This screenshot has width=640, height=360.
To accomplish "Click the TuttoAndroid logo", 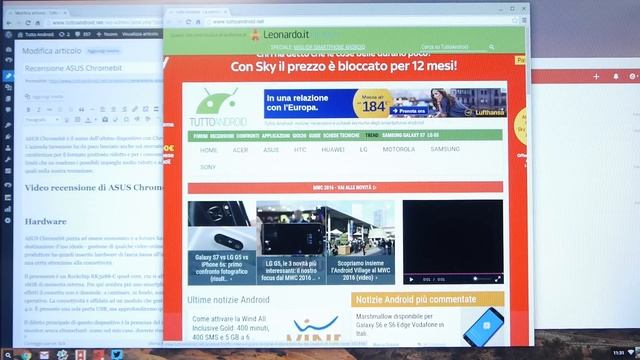I will click(x=218, y=107).
